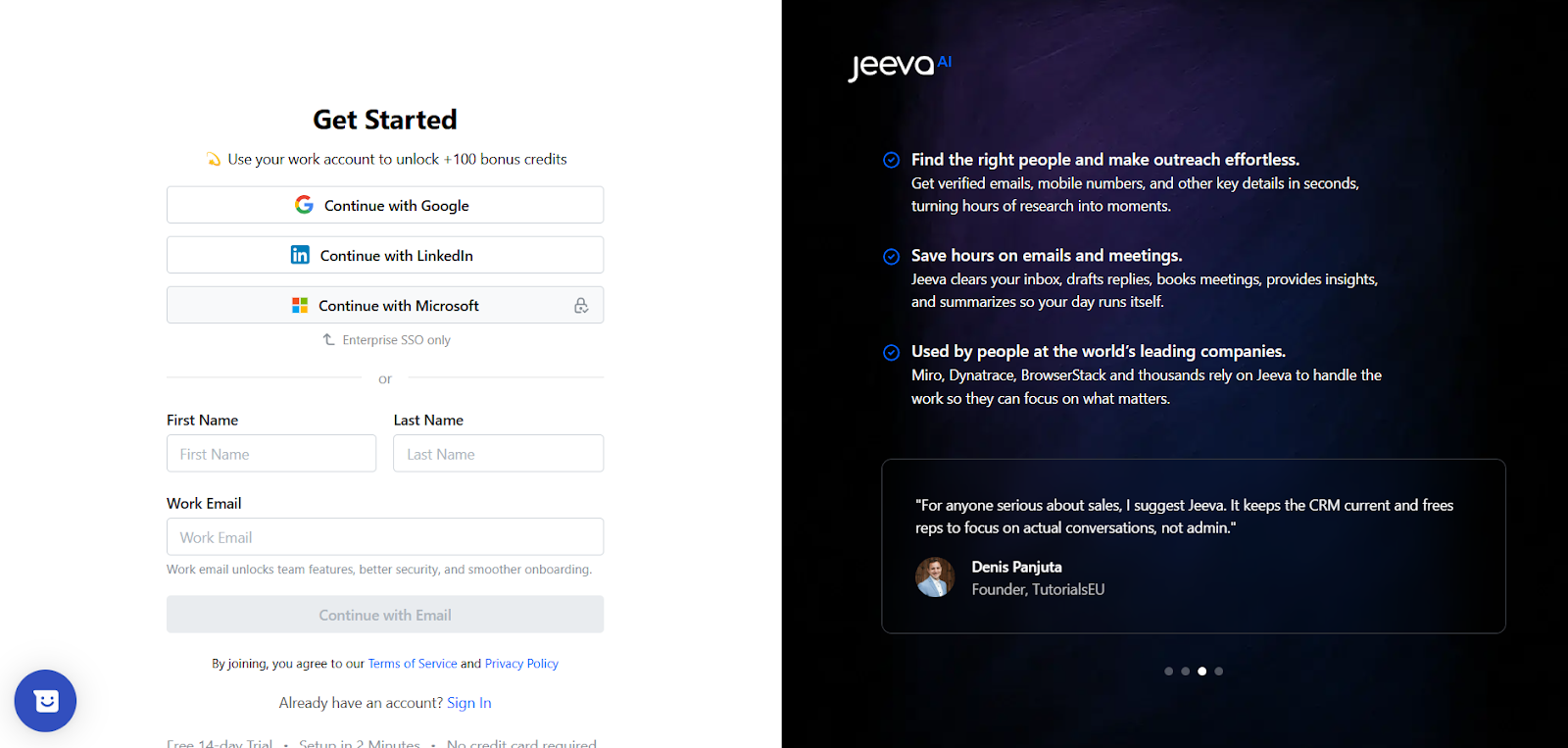This screenshot has width=1568, height=748.
Task: Click the First Name input field
Action: point(271,453)
